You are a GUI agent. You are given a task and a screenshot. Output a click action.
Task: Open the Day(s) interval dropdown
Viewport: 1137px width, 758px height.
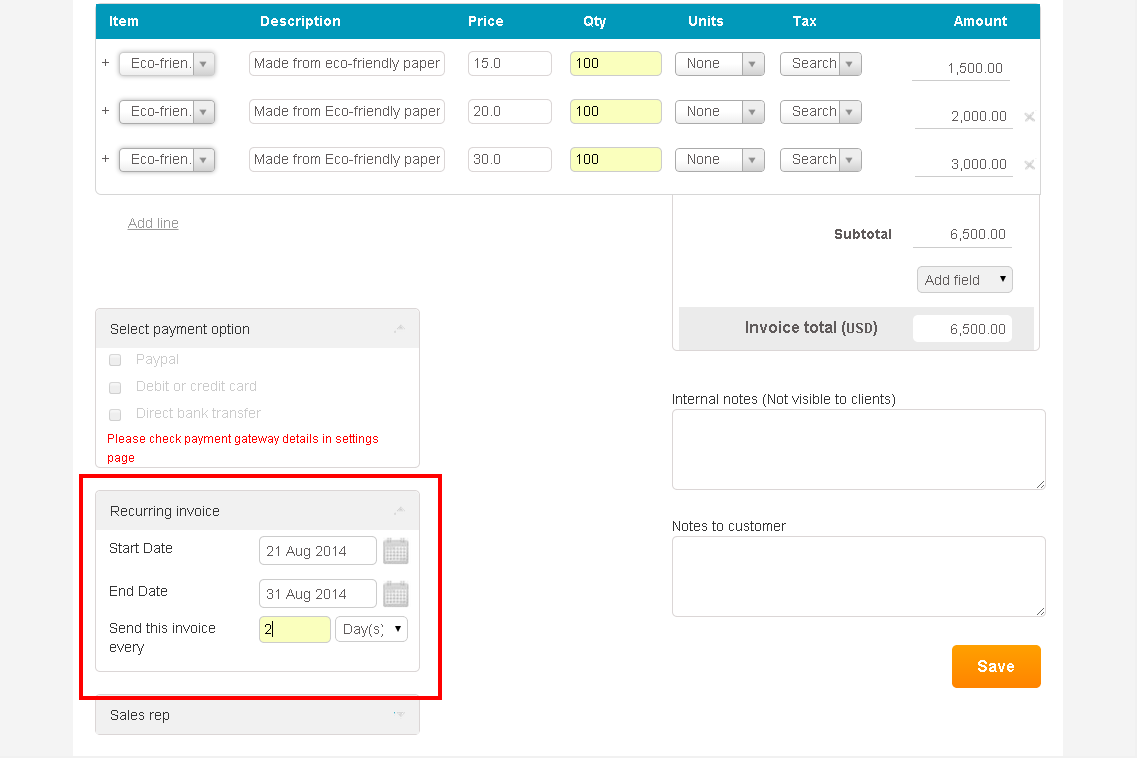coord(371,629)
